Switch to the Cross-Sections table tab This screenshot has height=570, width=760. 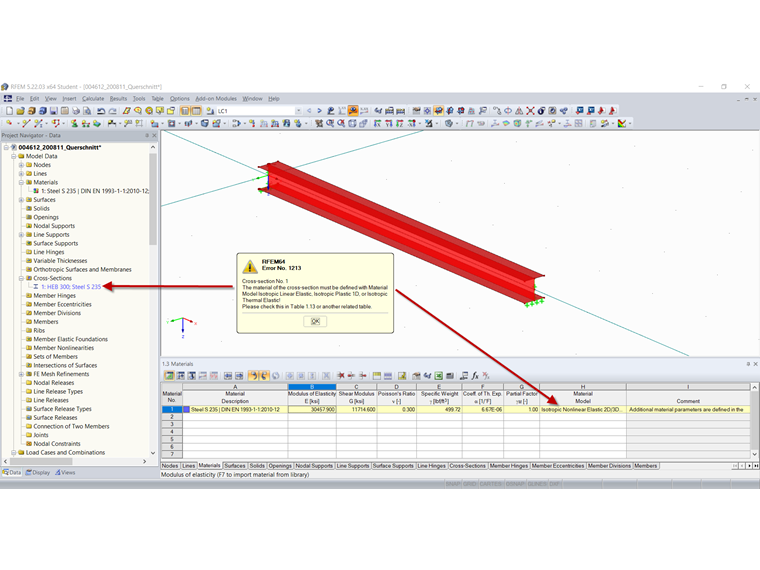467,466
